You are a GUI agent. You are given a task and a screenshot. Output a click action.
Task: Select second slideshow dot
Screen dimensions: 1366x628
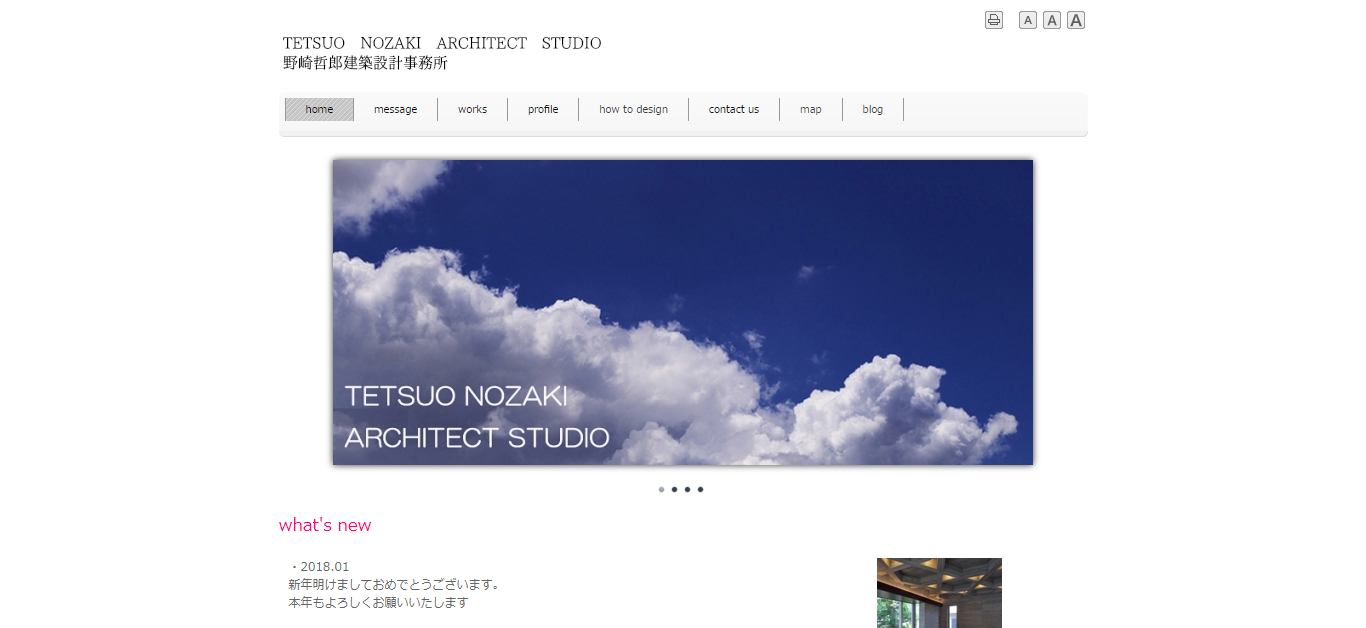pos(674,489)
